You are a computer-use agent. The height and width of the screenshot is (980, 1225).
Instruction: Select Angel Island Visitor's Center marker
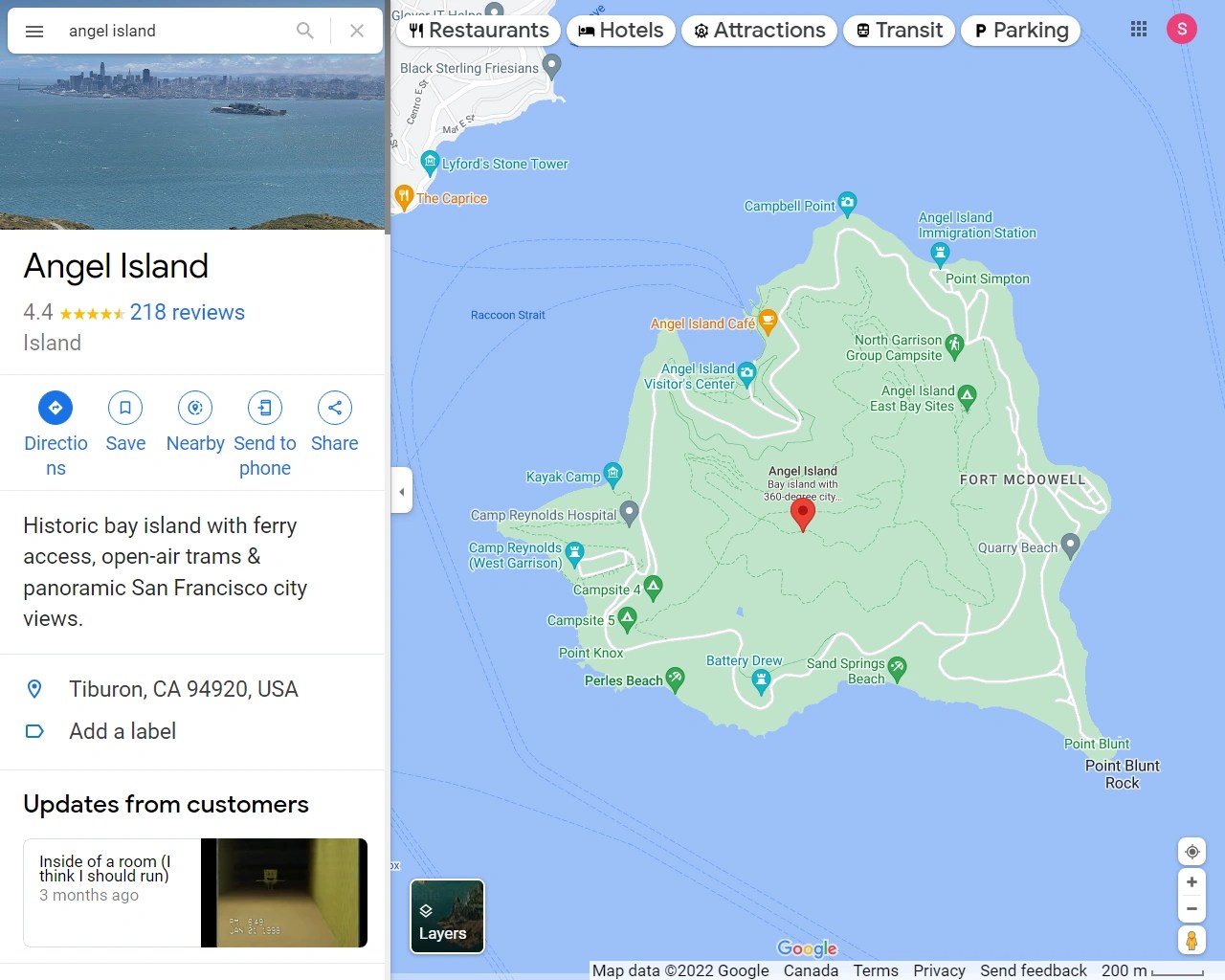click(747, 373)
